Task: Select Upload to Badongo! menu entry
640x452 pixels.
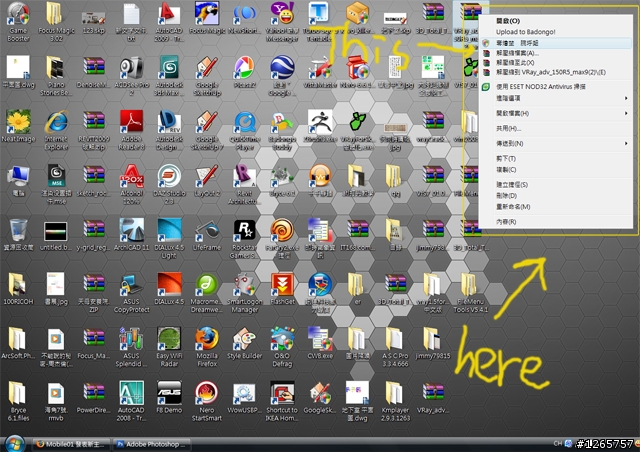Action: pos(556,32)
